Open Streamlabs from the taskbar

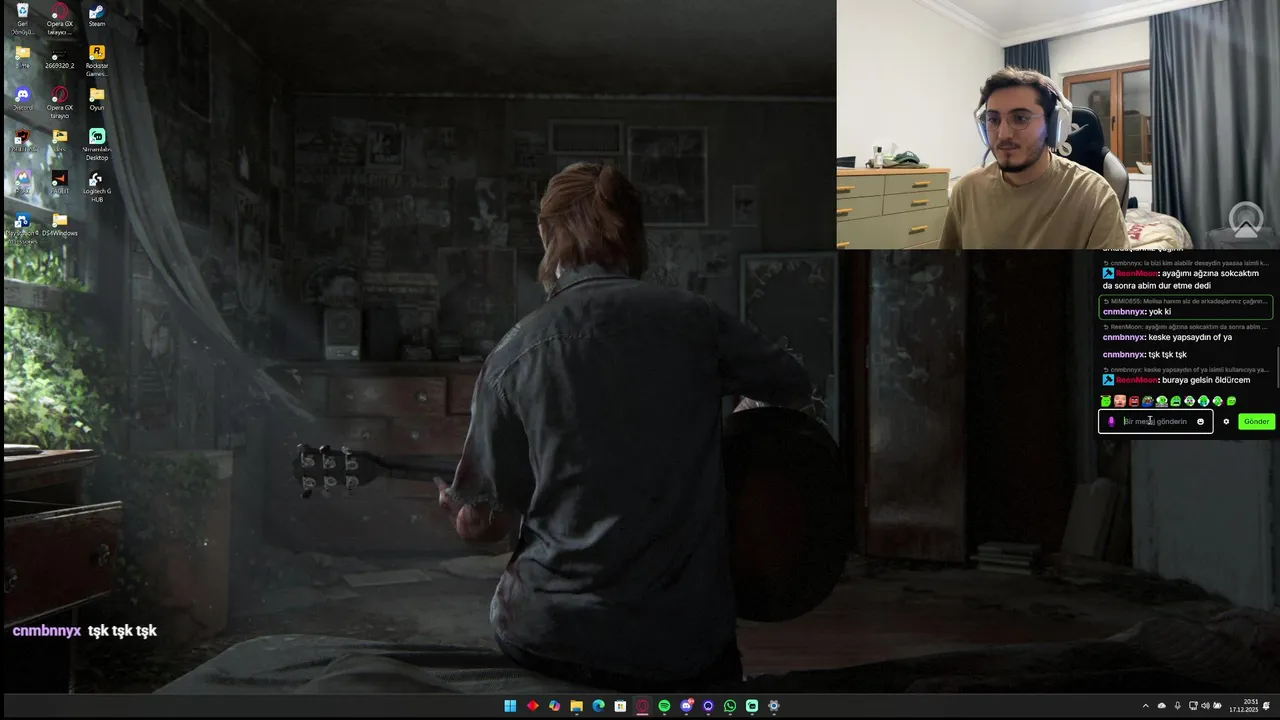[752, 706]
